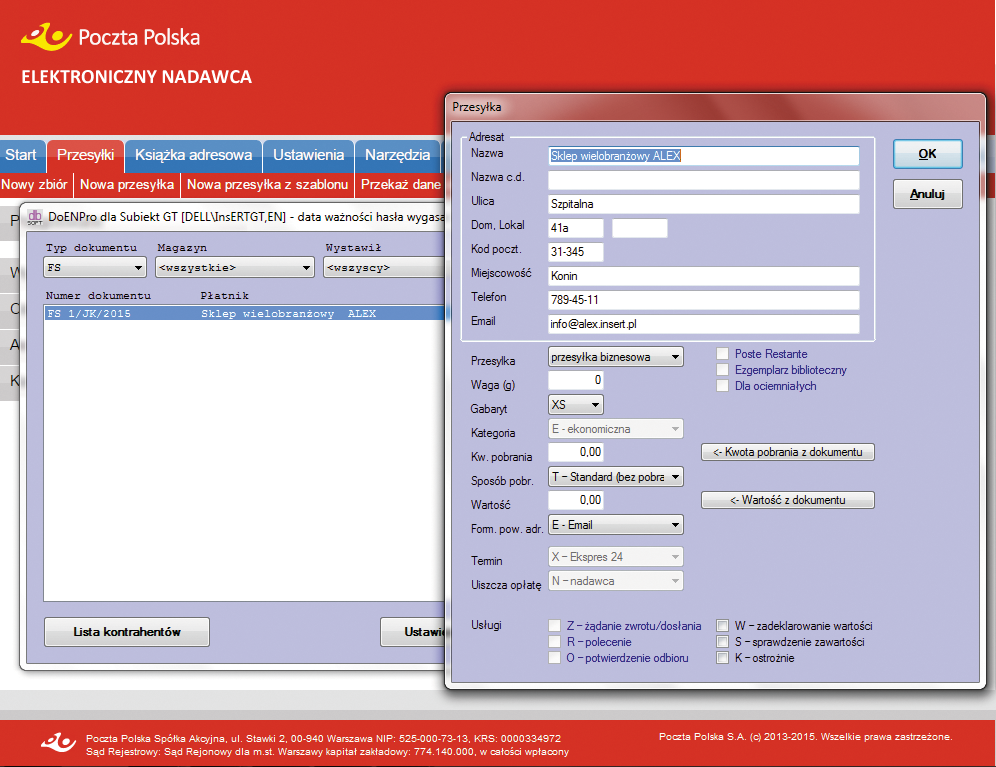Click the Telefon input field
This screenshot has width=996, height=767.
(704, 300)
